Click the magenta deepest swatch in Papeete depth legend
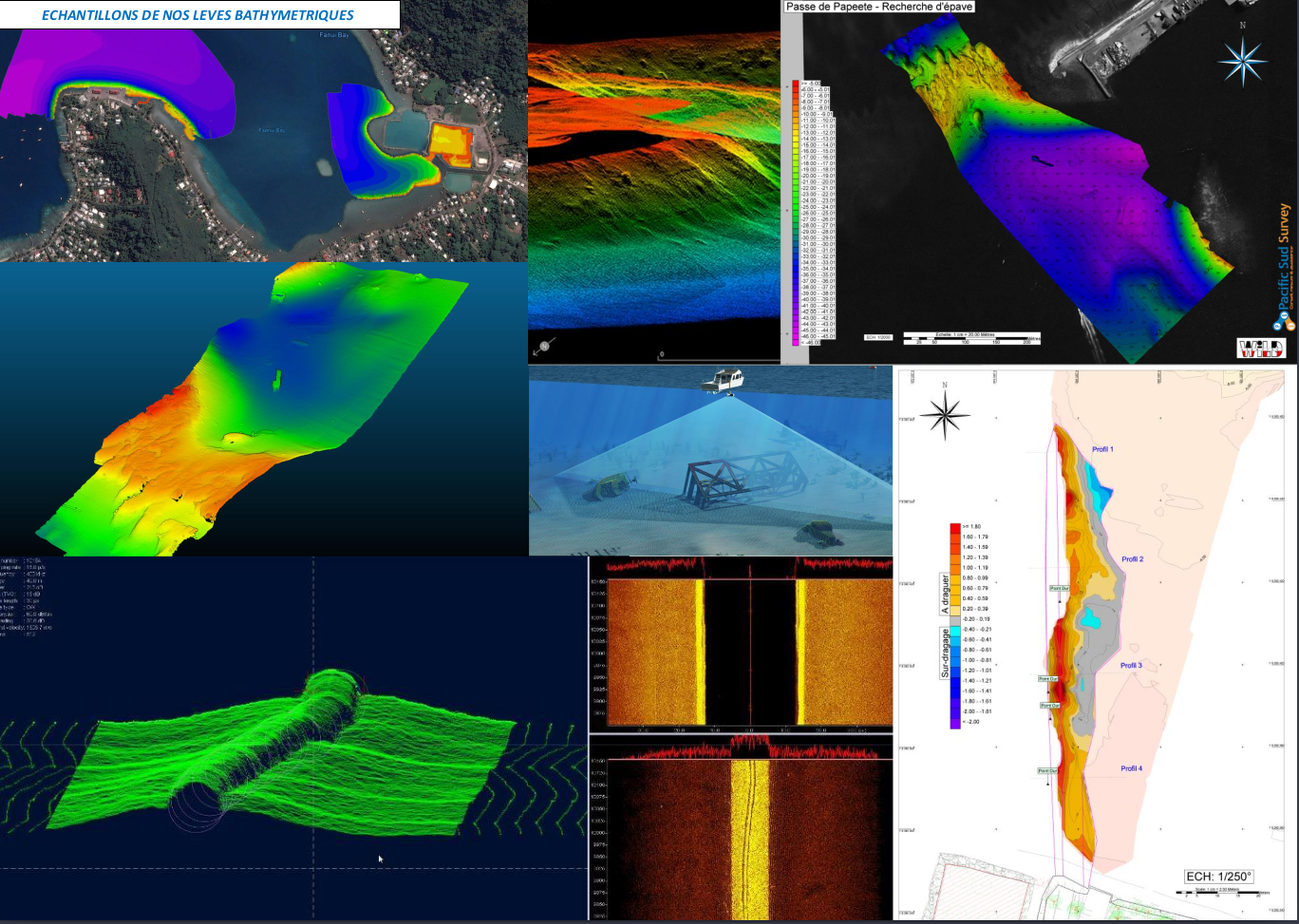 [x=798, y=343]
